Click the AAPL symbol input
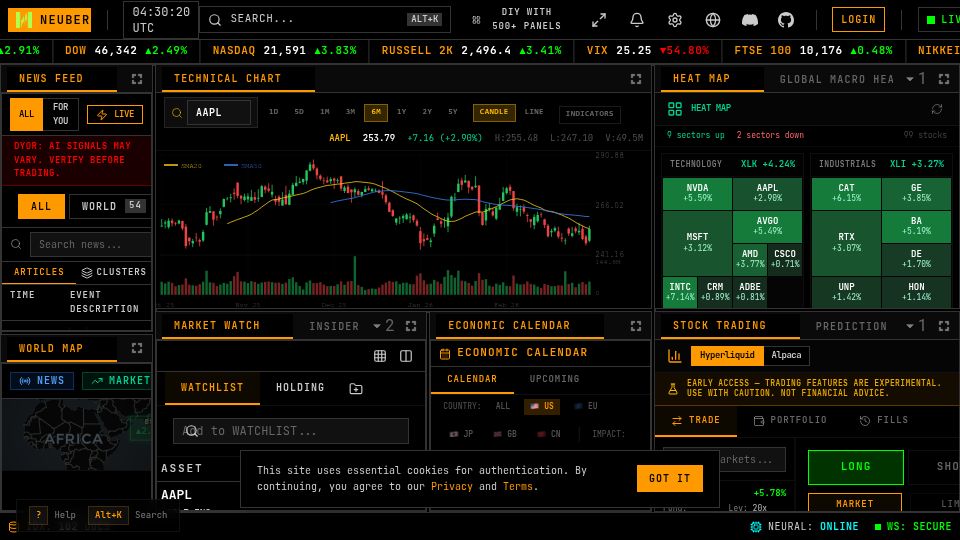This screenshot has height=540, width=960. (x=218, y=113)
